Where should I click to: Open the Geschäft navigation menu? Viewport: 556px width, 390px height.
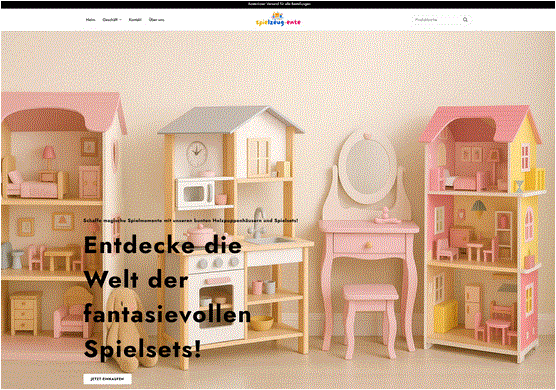coord(112,20)
